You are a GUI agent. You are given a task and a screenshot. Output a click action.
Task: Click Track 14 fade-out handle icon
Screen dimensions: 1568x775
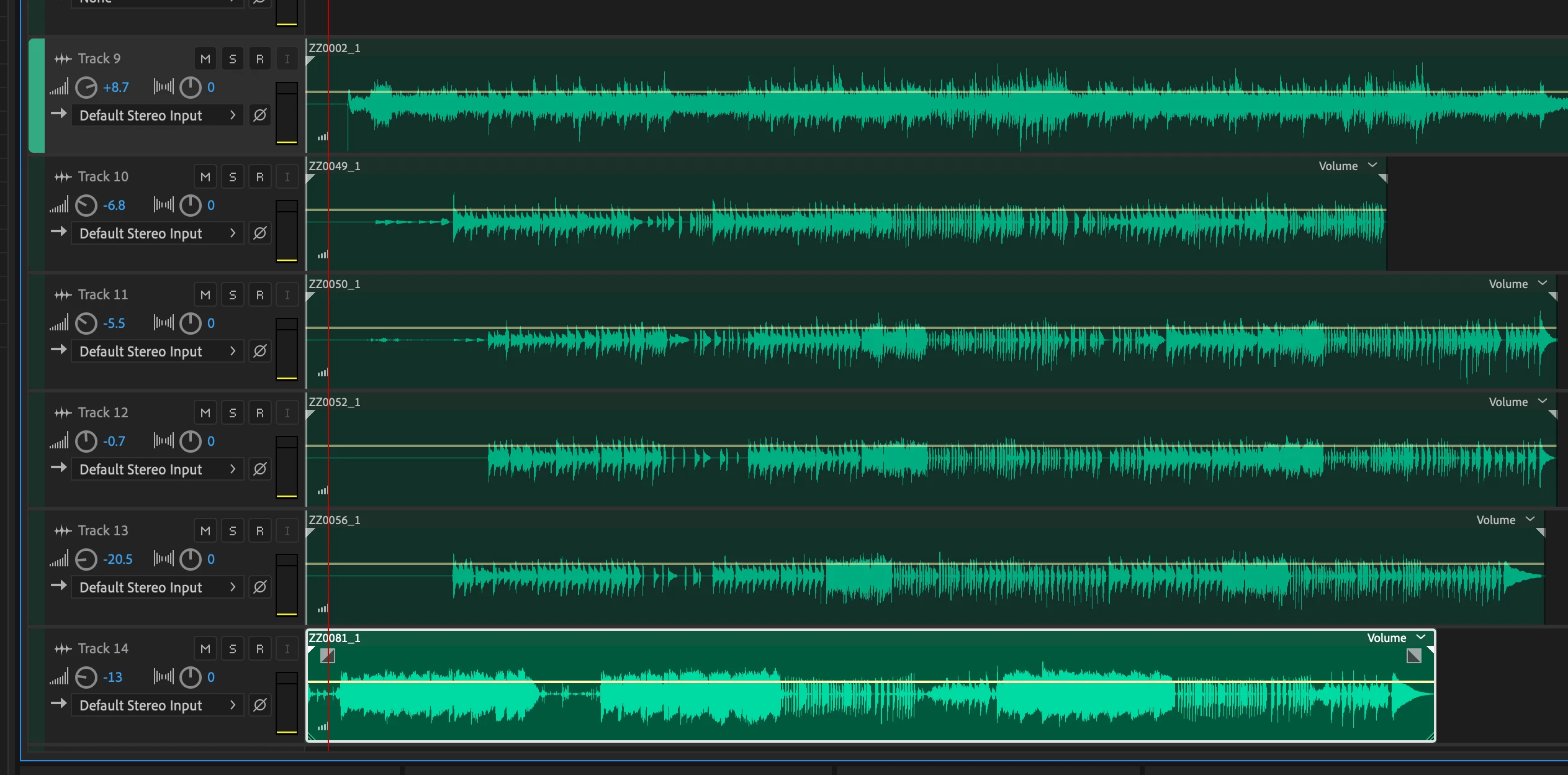tap(1413, 656)
